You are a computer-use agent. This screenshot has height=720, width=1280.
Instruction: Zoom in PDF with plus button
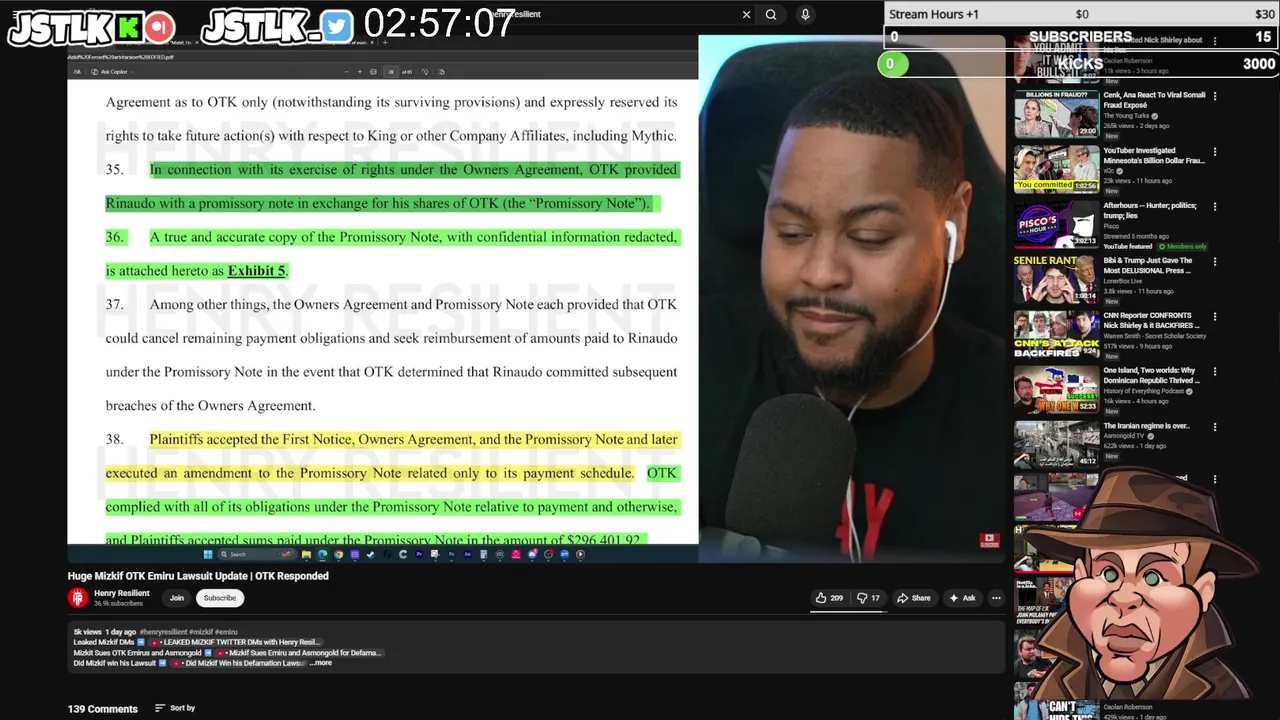359,72
